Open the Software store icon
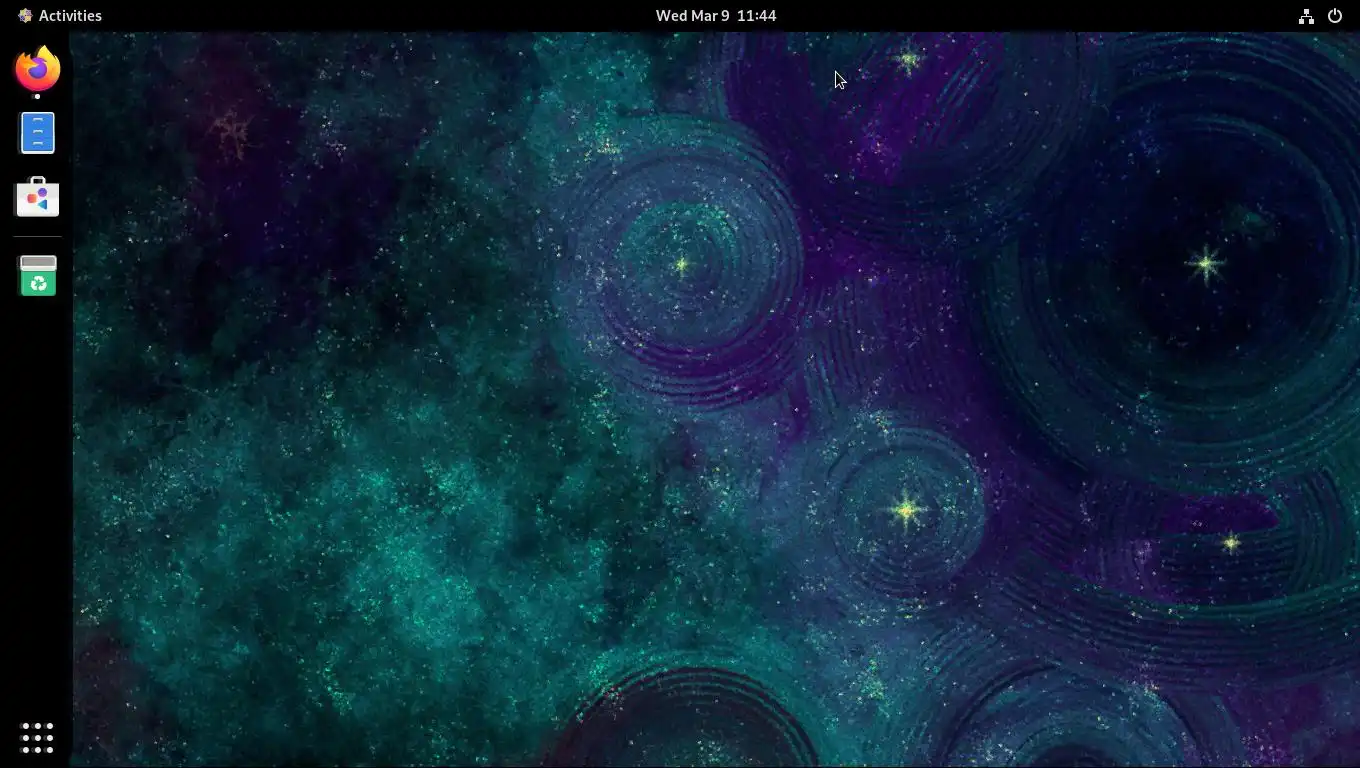Viewport: 1360px width, 768px height. (x=38, y=197)
